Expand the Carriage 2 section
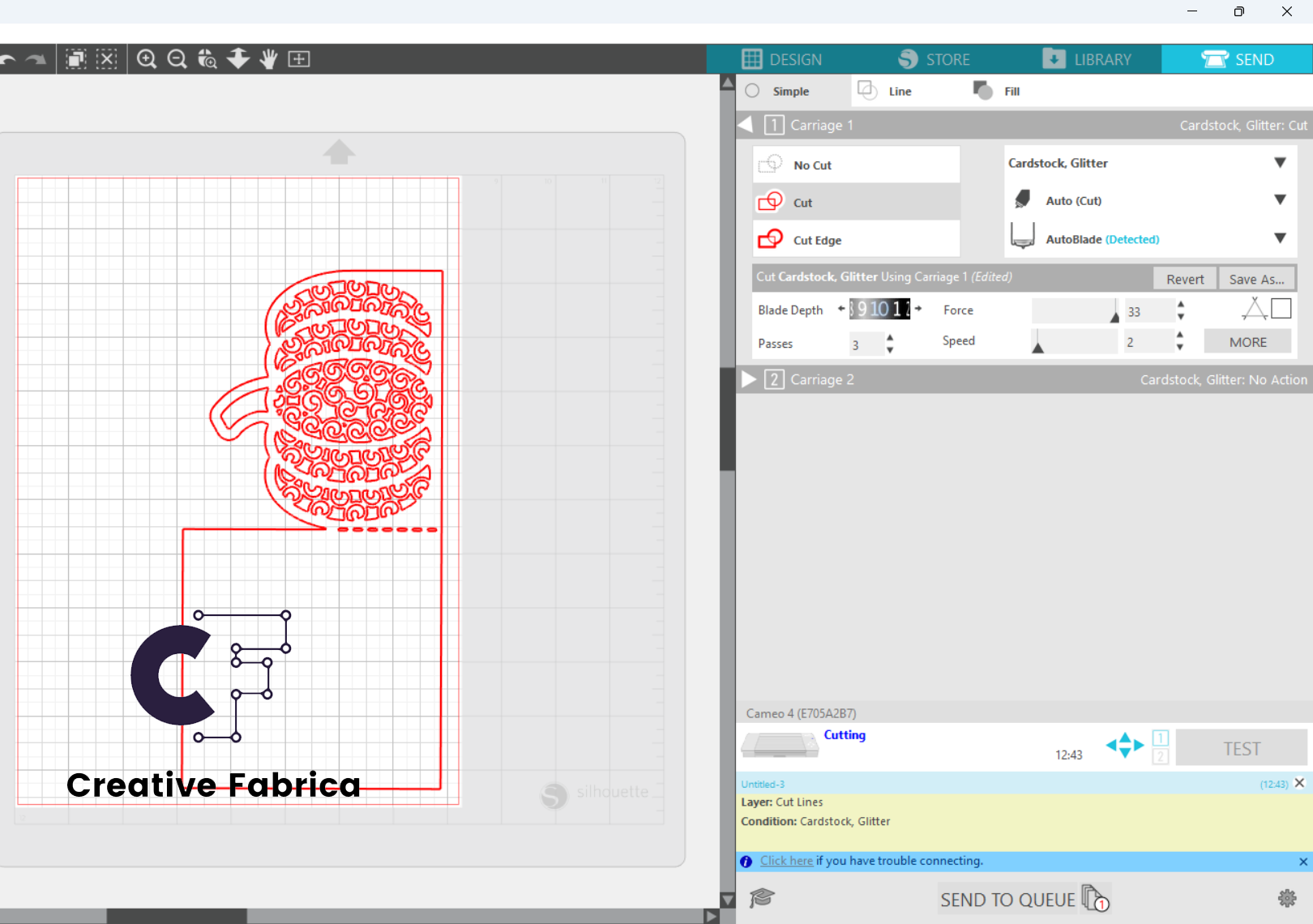 [750, 379]
